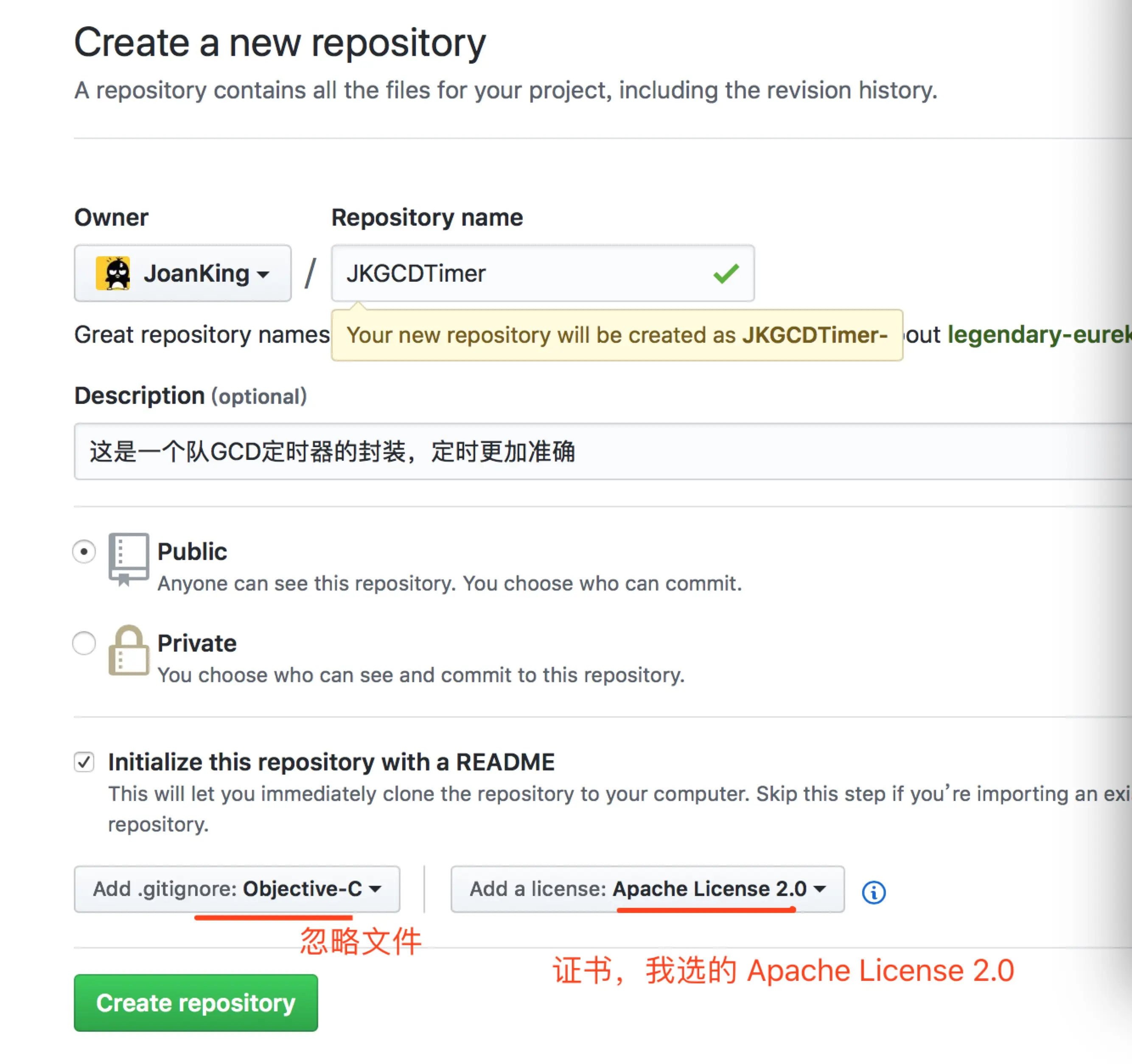Click the 'Your new repository will be created' tooltip
The width and height of the screenshot is (1132, 1064).
click(x=617, y=335)
